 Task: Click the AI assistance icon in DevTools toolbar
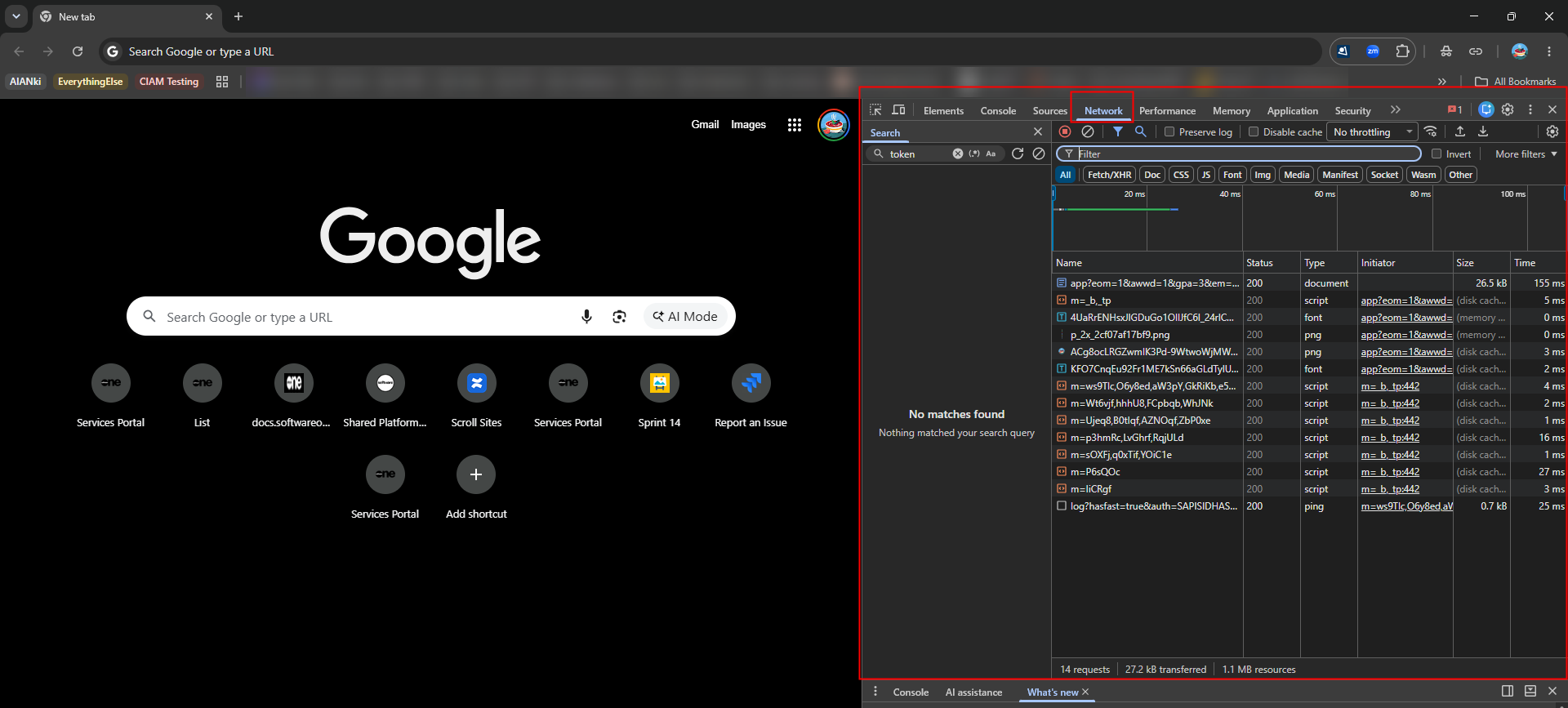point(1486,109)
